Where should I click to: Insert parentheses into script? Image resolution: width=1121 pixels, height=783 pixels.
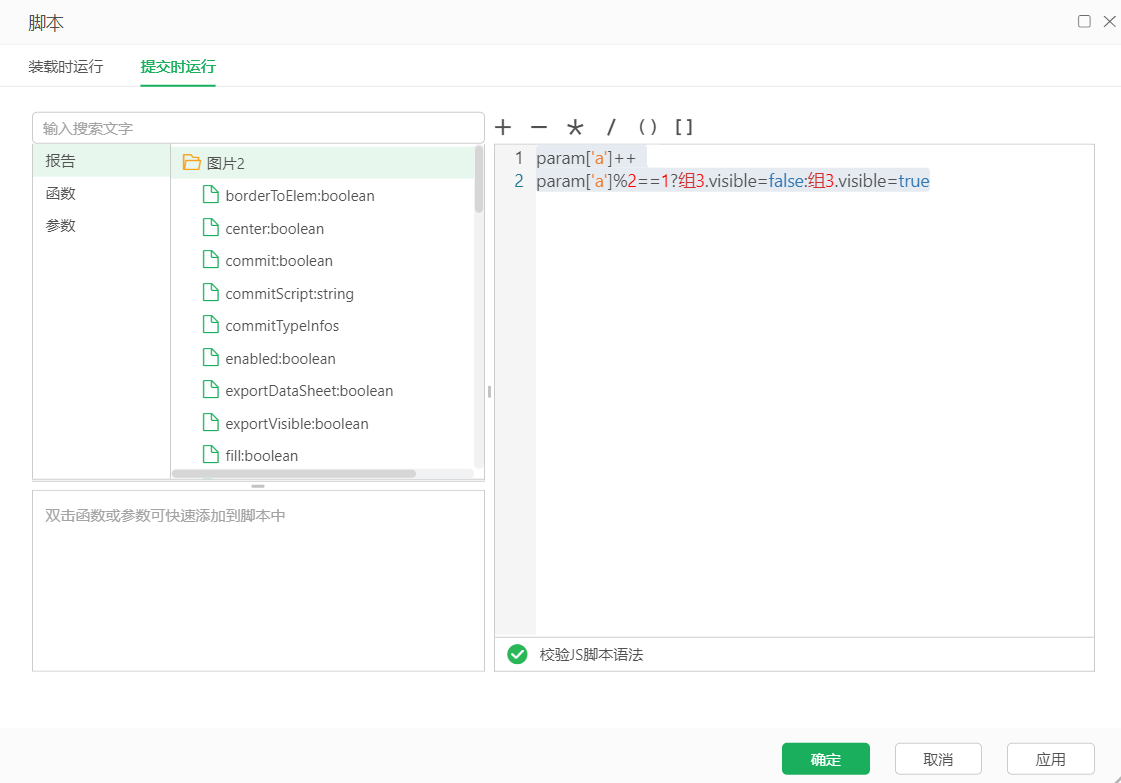pyautogui.click(x=647, y=127)
